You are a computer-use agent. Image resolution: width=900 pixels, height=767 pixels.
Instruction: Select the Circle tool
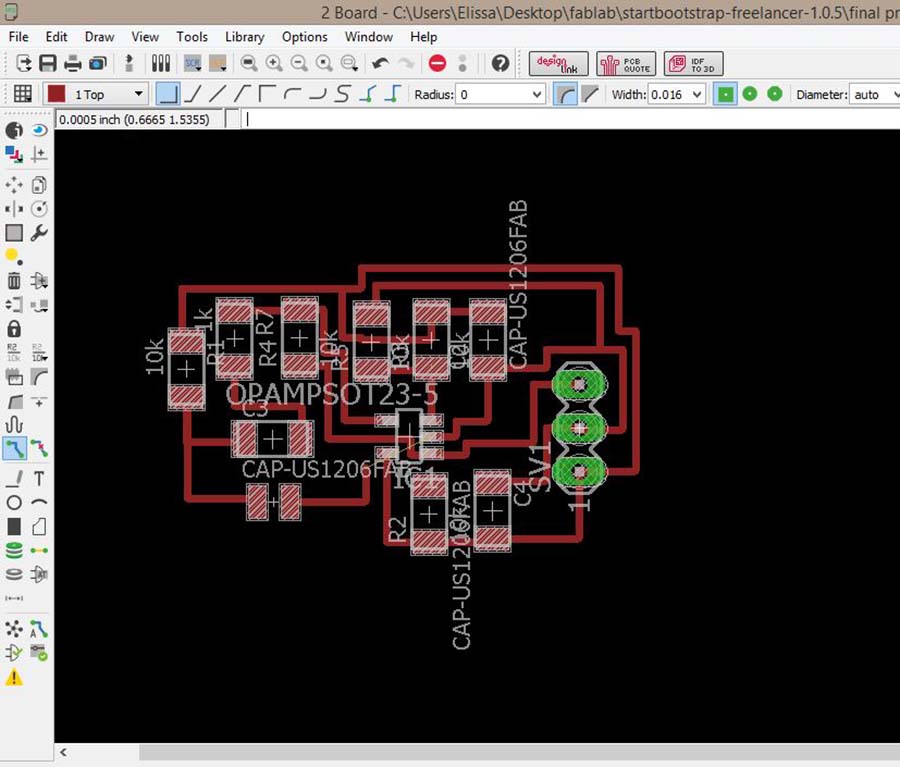click(x=14, y=502)
